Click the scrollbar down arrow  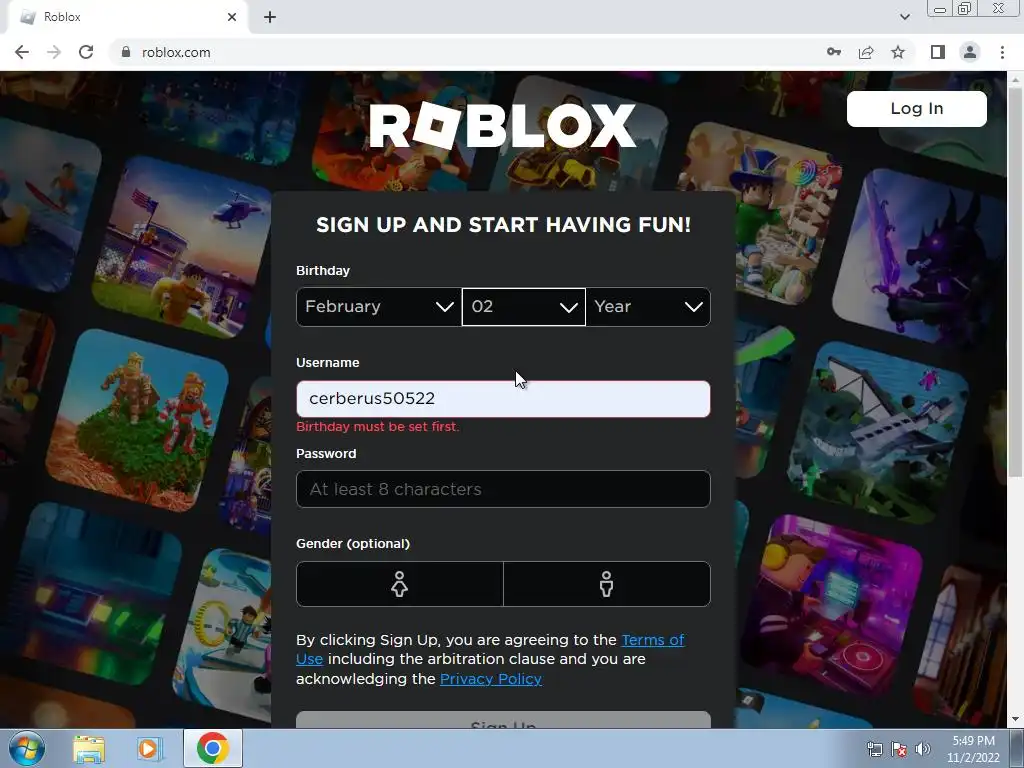(x=1015, y=719)
